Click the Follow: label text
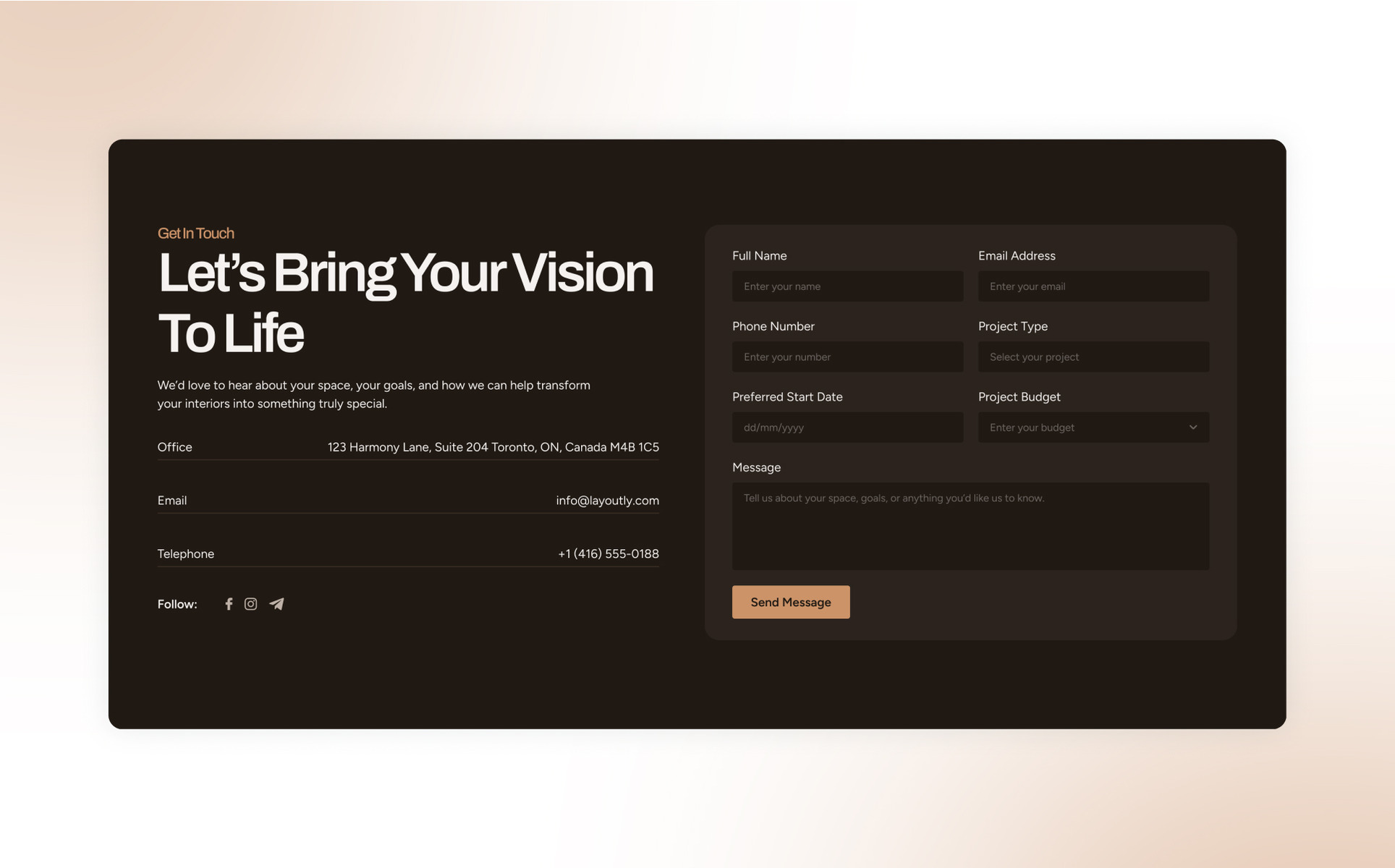The image size is (1395, 868). tap(177, 604)
